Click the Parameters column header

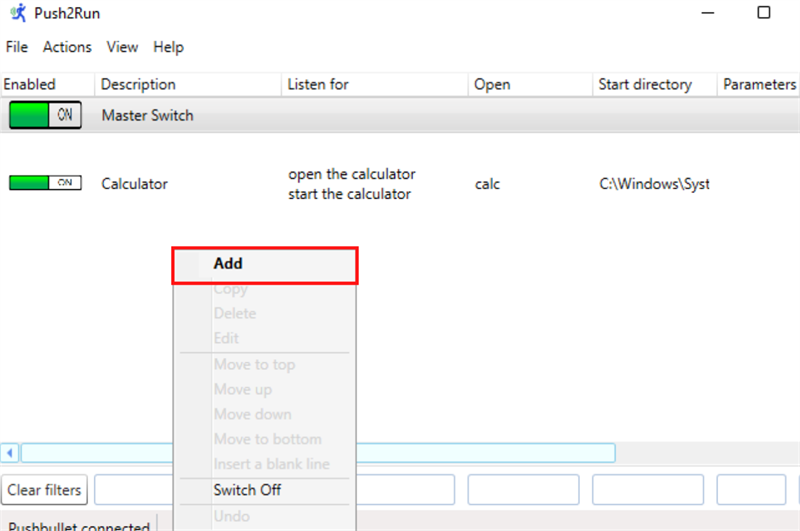759,84
